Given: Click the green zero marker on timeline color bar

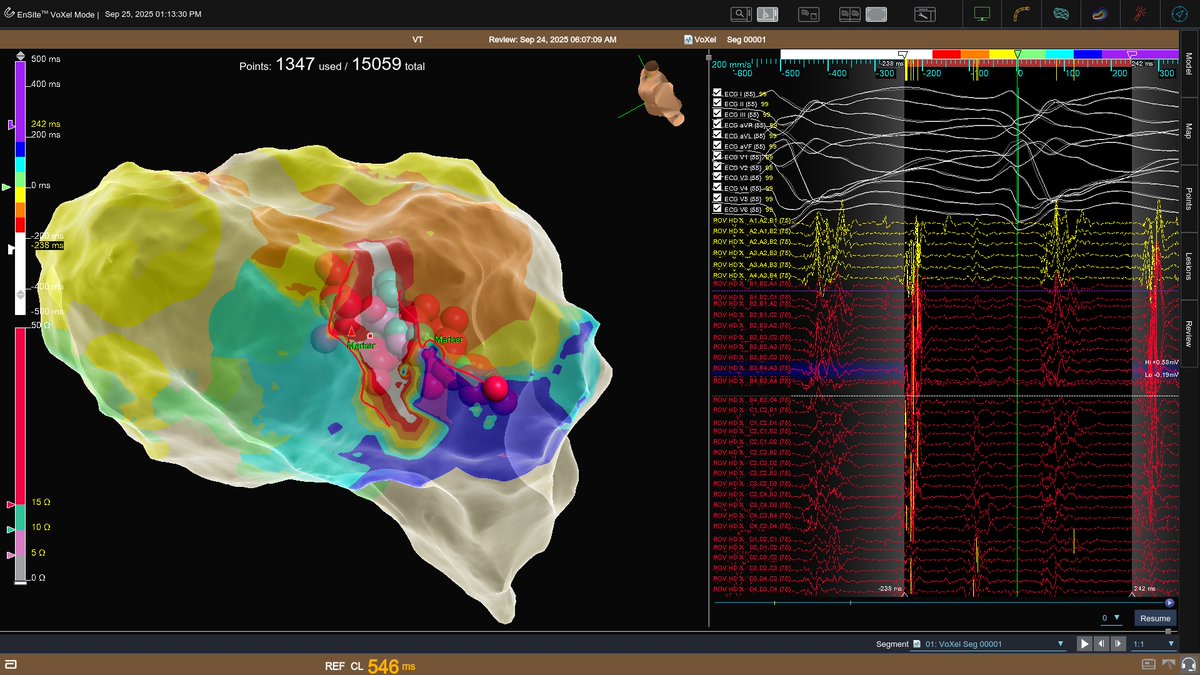Looking at the screenshot, I should 1018,54.
